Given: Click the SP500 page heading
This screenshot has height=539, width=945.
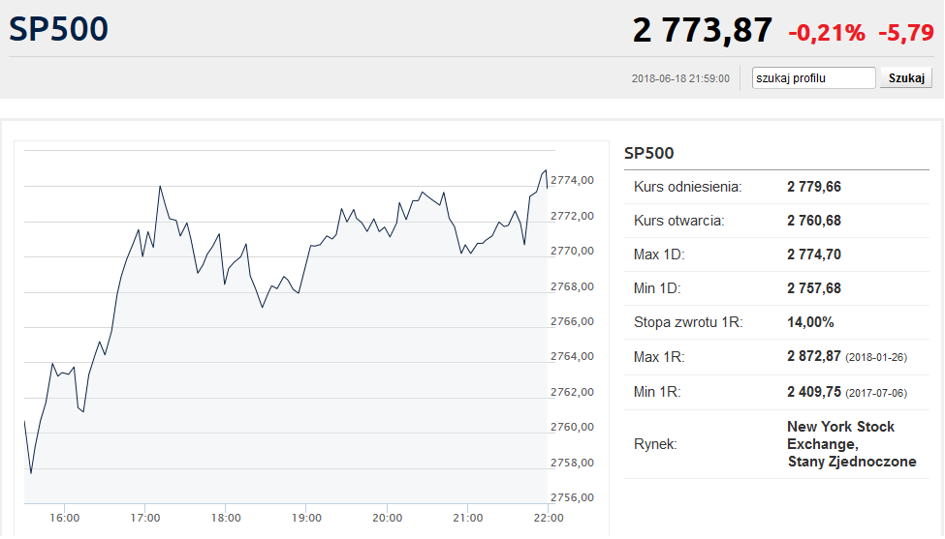Looking at the screenshot, I should coord(58,28).
